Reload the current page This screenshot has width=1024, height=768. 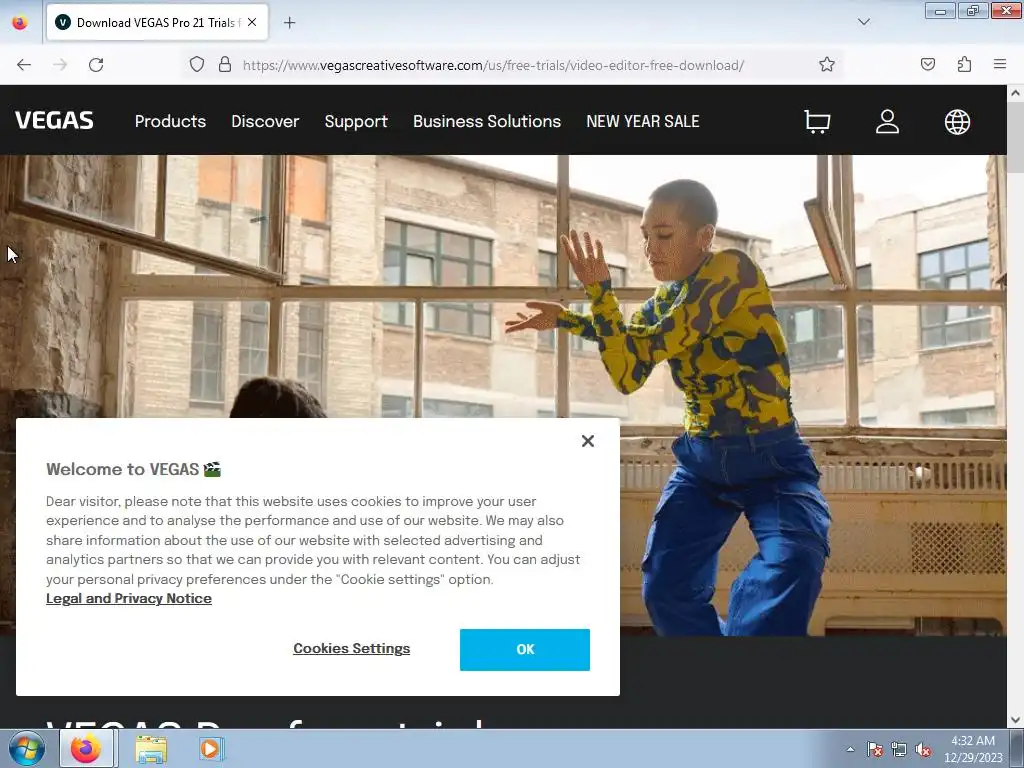click(96, 65)
